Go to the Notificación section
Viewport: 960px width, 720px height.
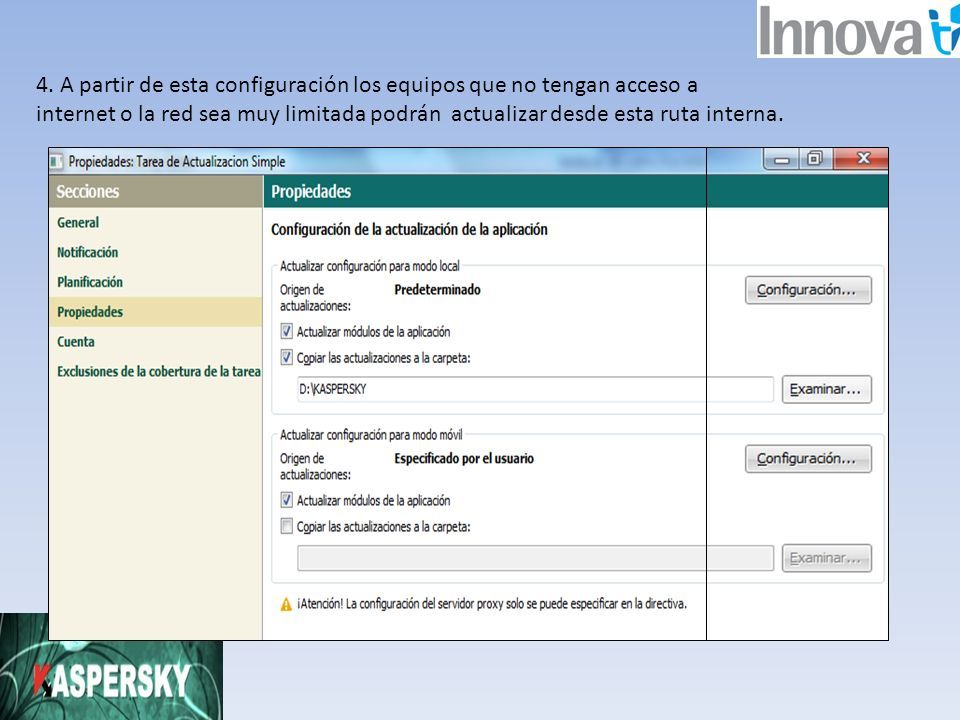(88, 252)
